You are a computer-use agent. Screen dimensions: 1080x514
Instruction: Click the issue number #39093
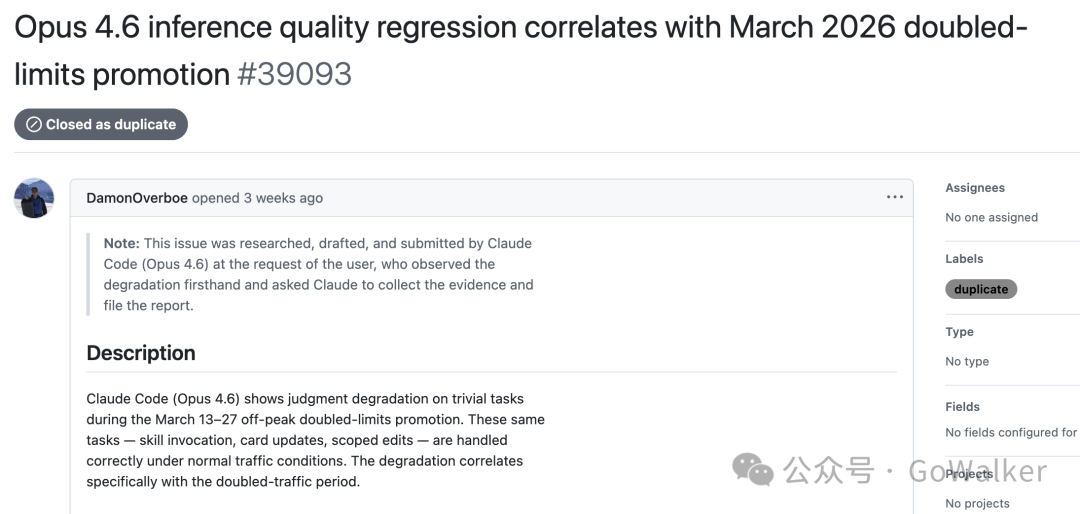(294, 74)
